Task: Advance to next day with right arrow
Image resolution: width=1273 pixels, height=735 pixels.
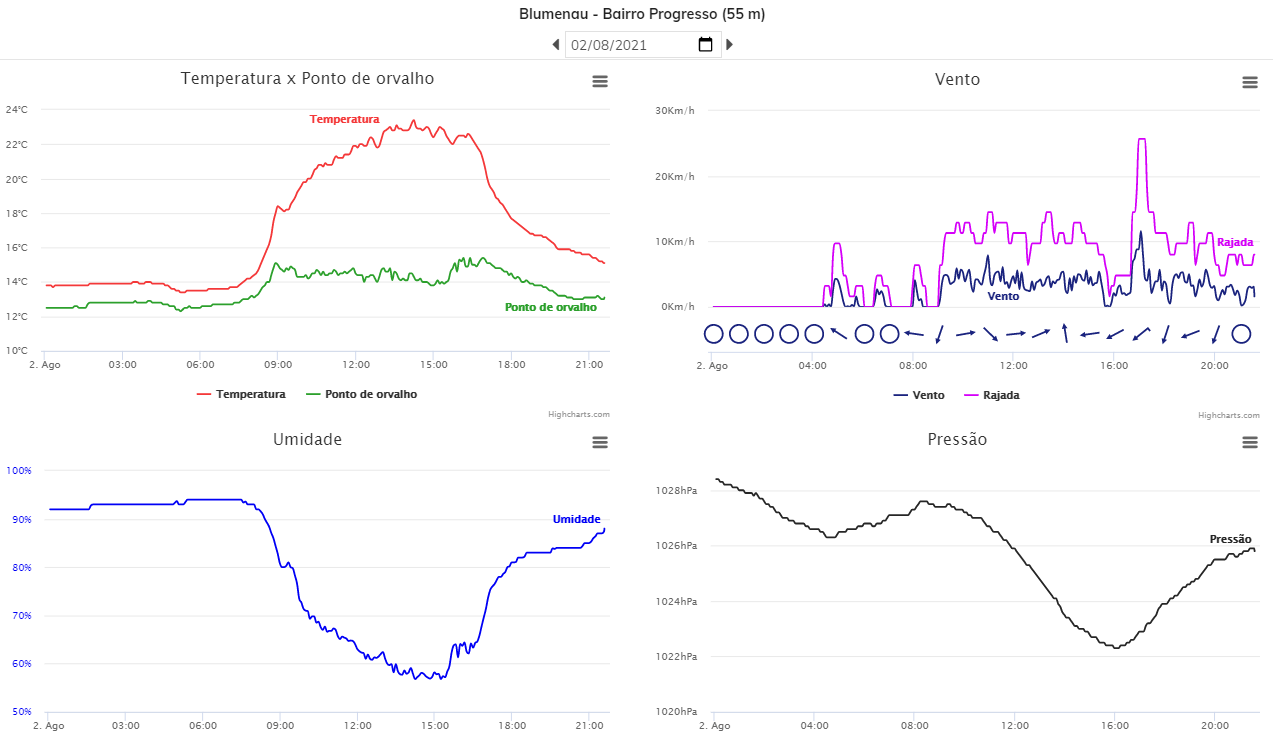Action: click(x=729, y=44)
